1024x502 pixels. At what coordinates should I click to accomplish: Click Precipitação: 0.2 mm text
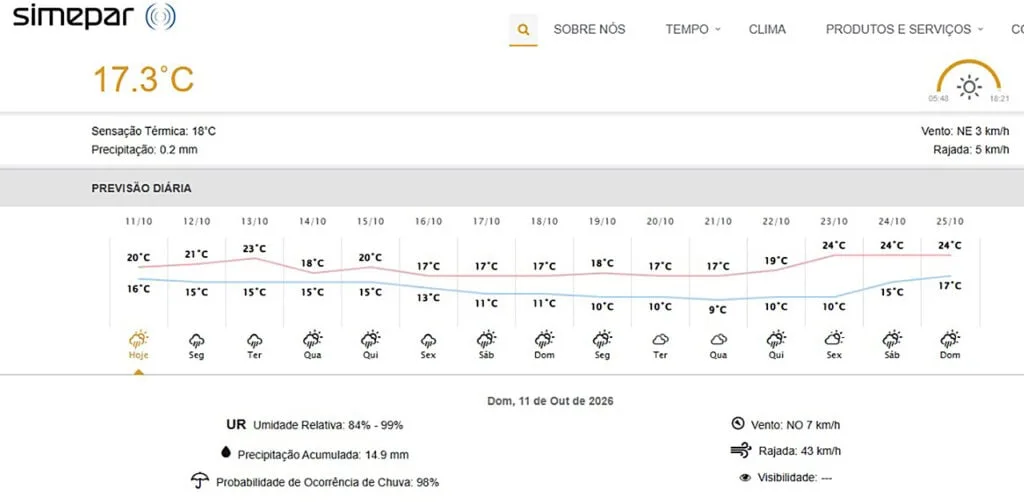(x=144, y=149)
